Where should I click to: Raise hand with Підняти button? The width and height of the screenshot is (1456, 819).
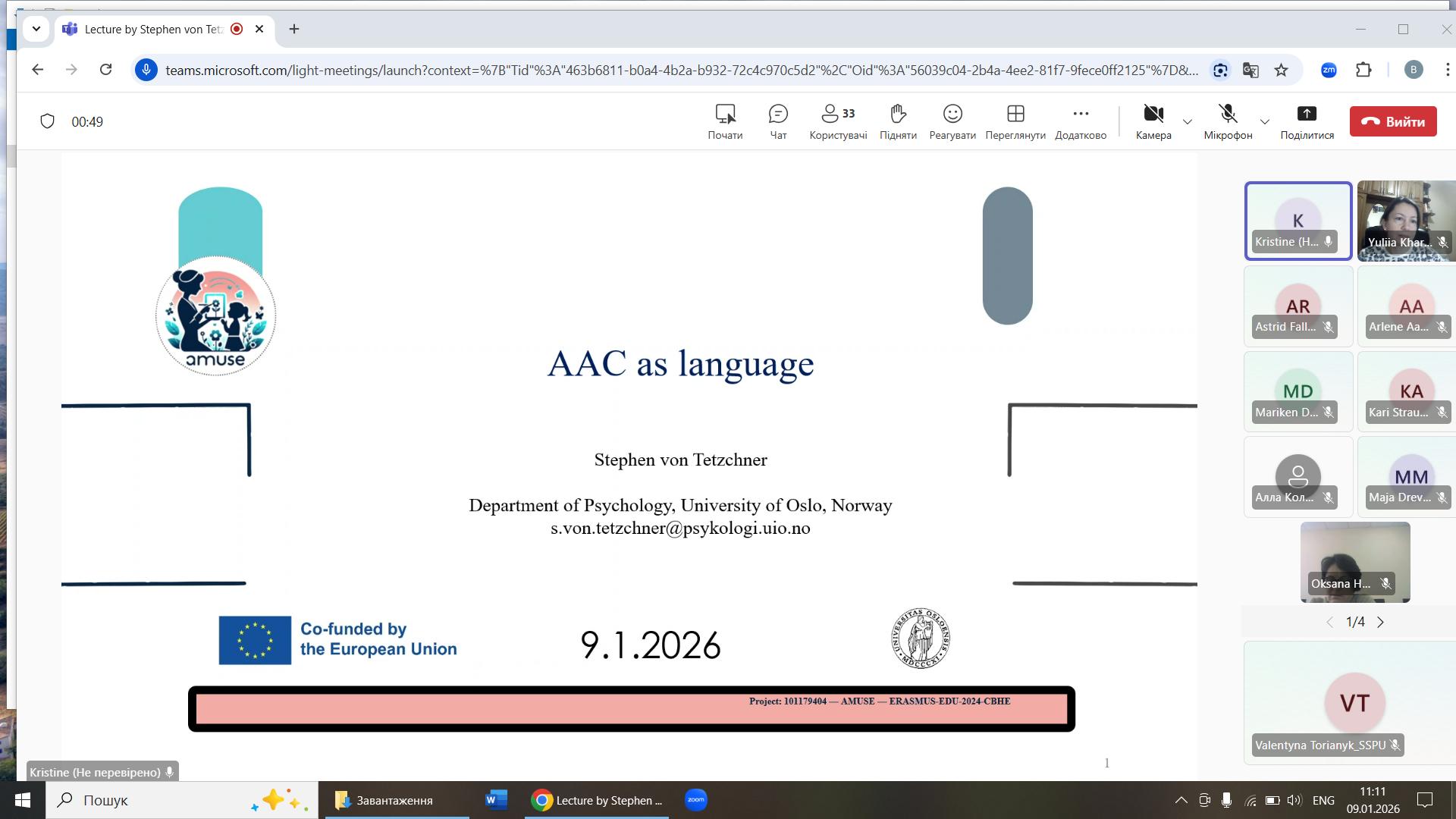tap(898, 121)
